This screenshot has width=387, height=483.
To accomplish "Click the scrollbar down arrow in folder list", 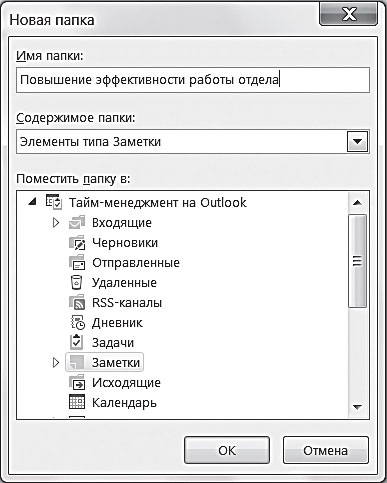I will (357, 407).
